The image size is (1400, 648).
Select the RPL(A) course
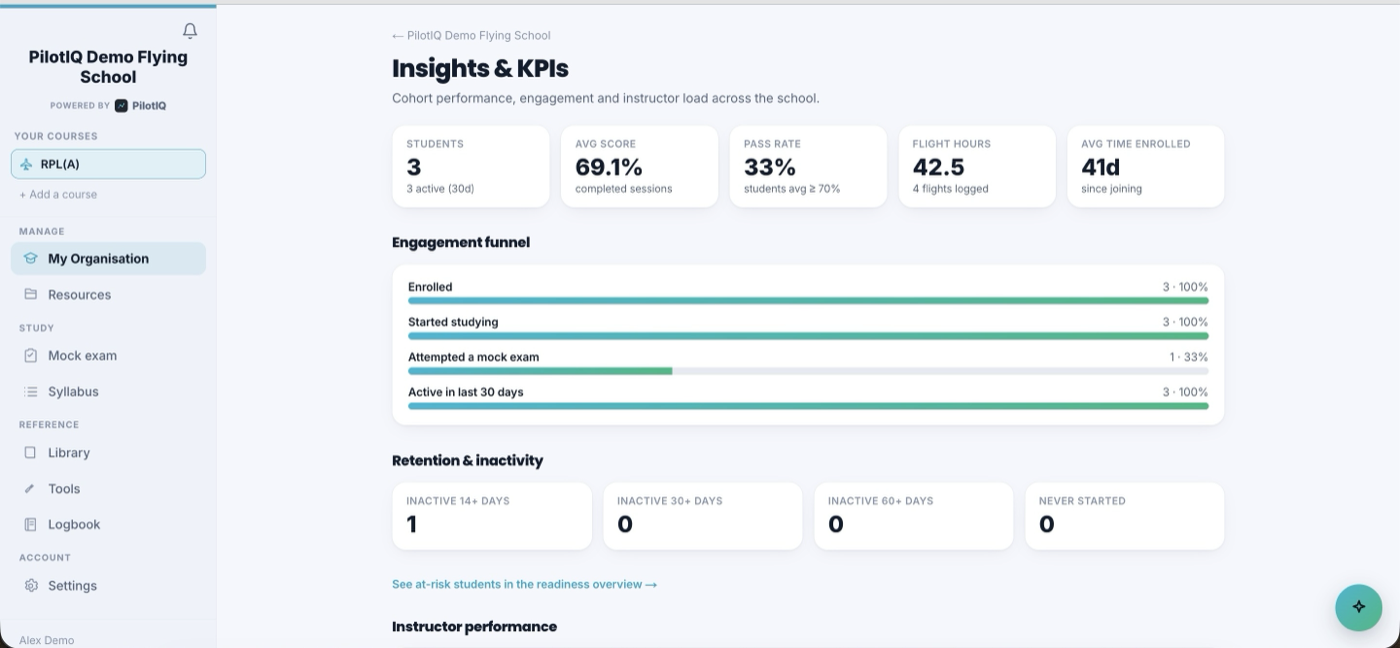pyautogui.click(x=108, y=164)
